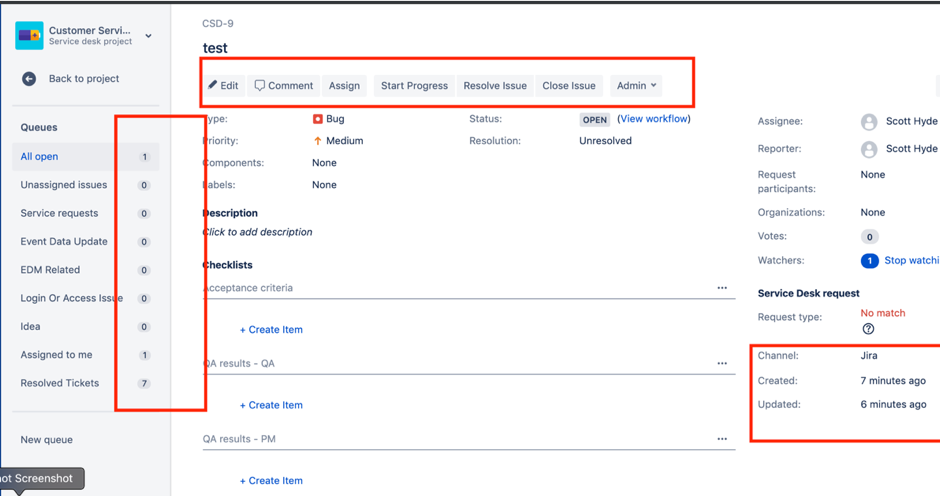Click the Stop watching link
Viewport: 940px width, 496px height.
click(912, 260)
